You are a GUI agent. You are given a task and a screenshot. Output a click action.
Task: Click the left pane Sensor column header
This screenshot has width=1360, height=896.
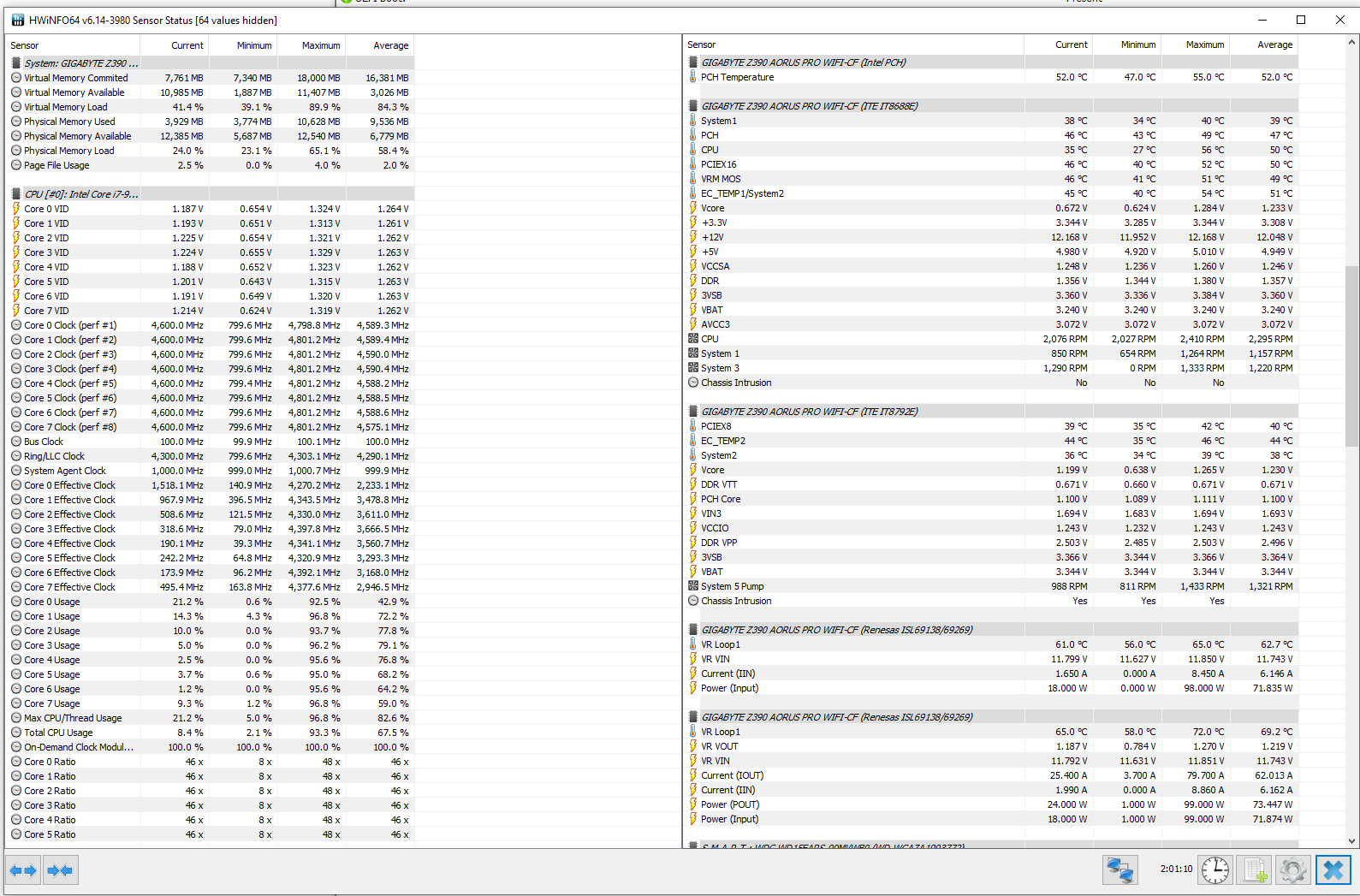(x=73, y=45)
